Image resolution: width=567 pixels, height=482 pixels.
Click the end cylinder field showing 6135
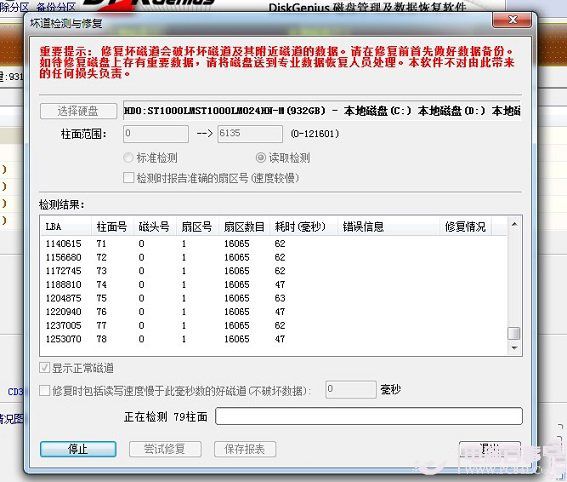pos(250,134)
